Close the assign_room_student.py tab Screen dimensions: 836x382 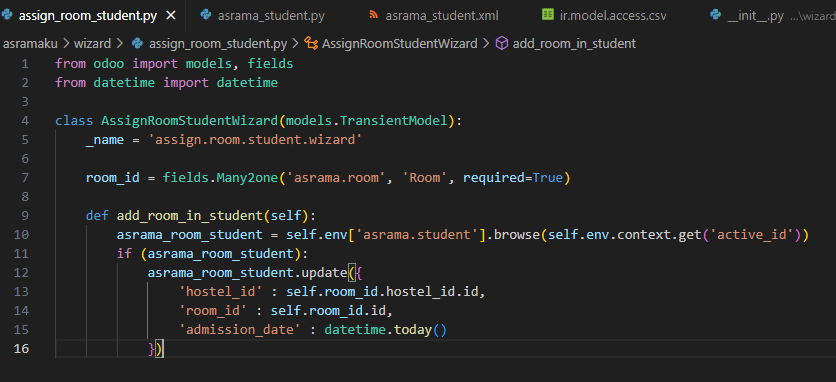pyautogui.click(x=171, y=15)
